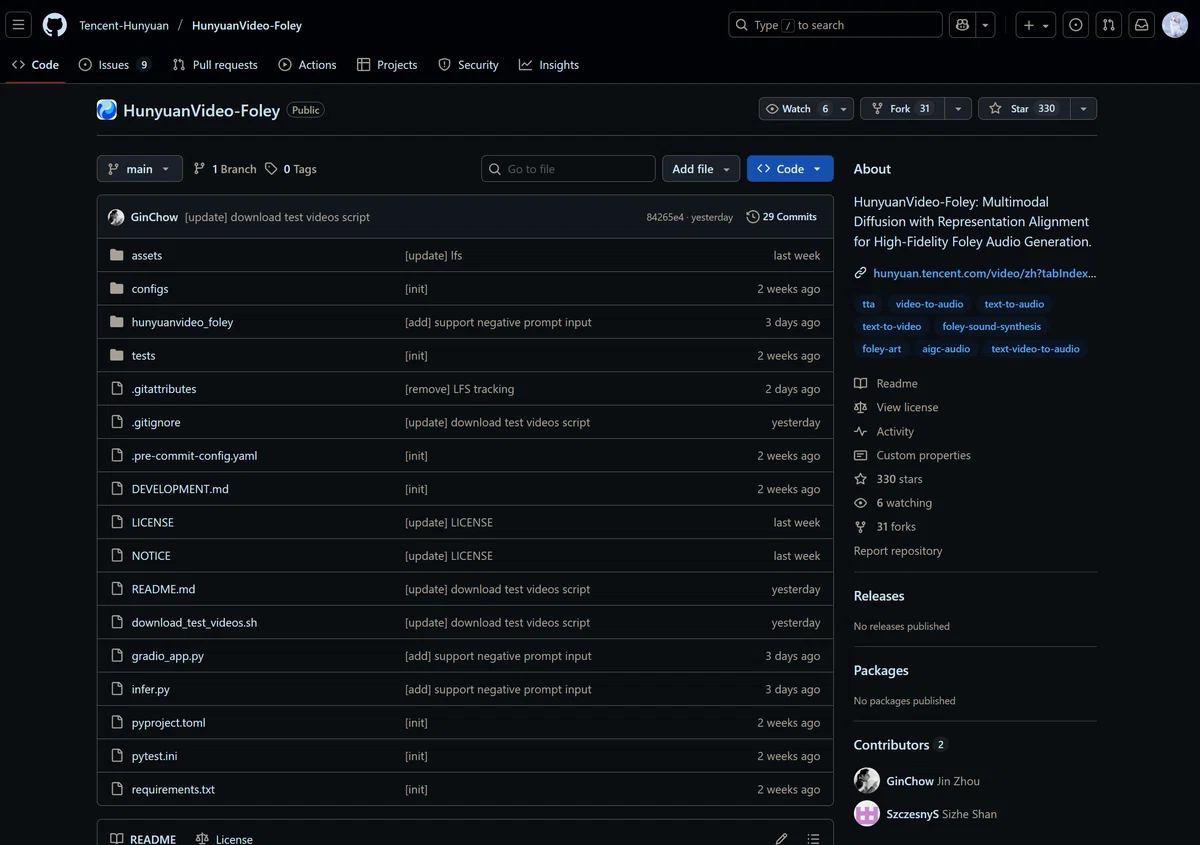This screenshot has width=1200, height=845.
Task: Open the green Code clone dropdown
Action: (x=790, y=169)
